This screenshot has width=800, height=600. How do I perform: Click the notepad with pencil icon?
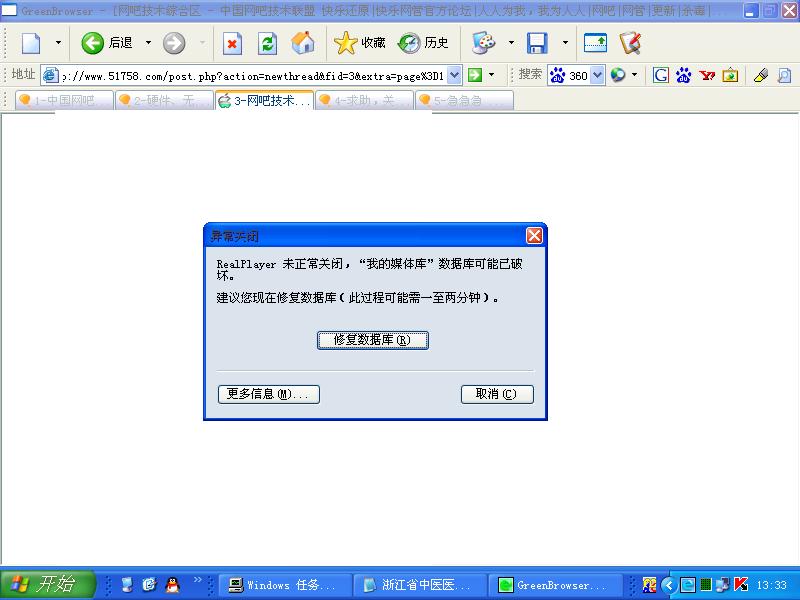tap(631, 43)
